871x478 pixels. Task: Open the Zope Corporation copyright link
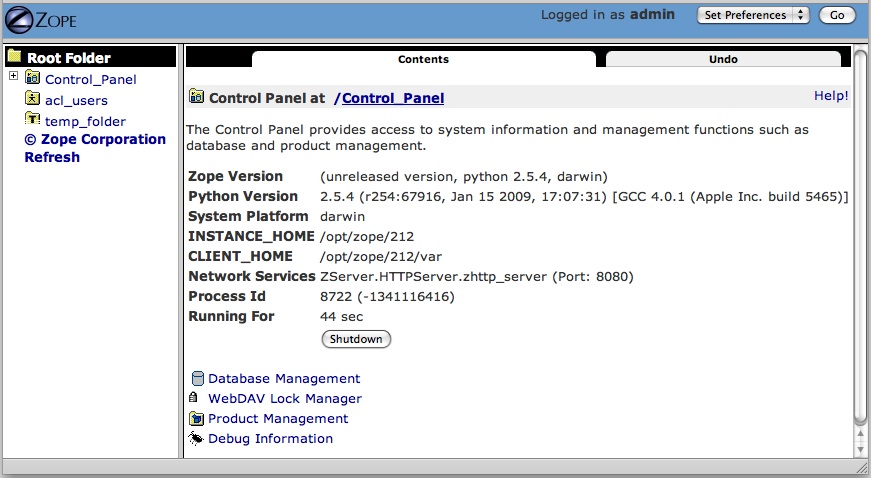[x=95, y=139]
